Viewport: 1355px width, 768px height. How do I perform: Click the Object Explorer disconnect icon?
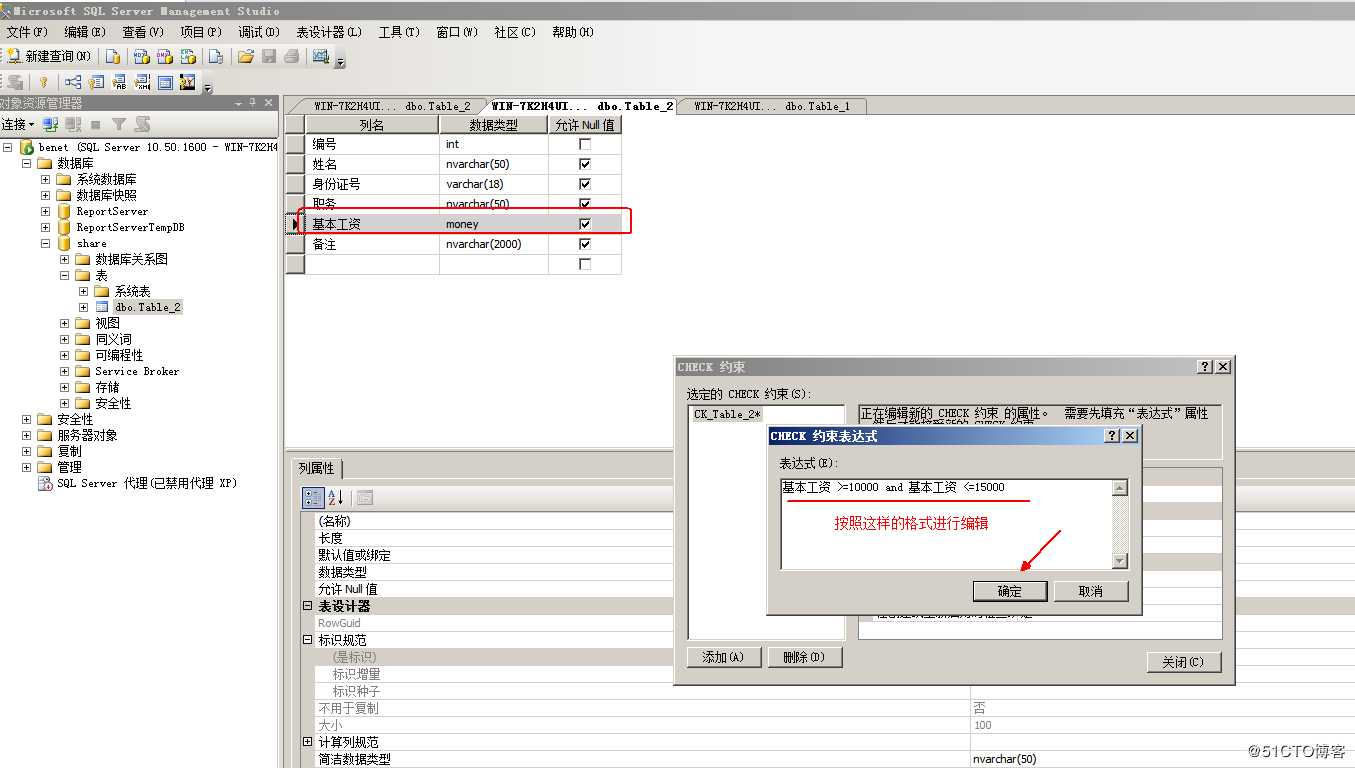click(x=73, y=125)
